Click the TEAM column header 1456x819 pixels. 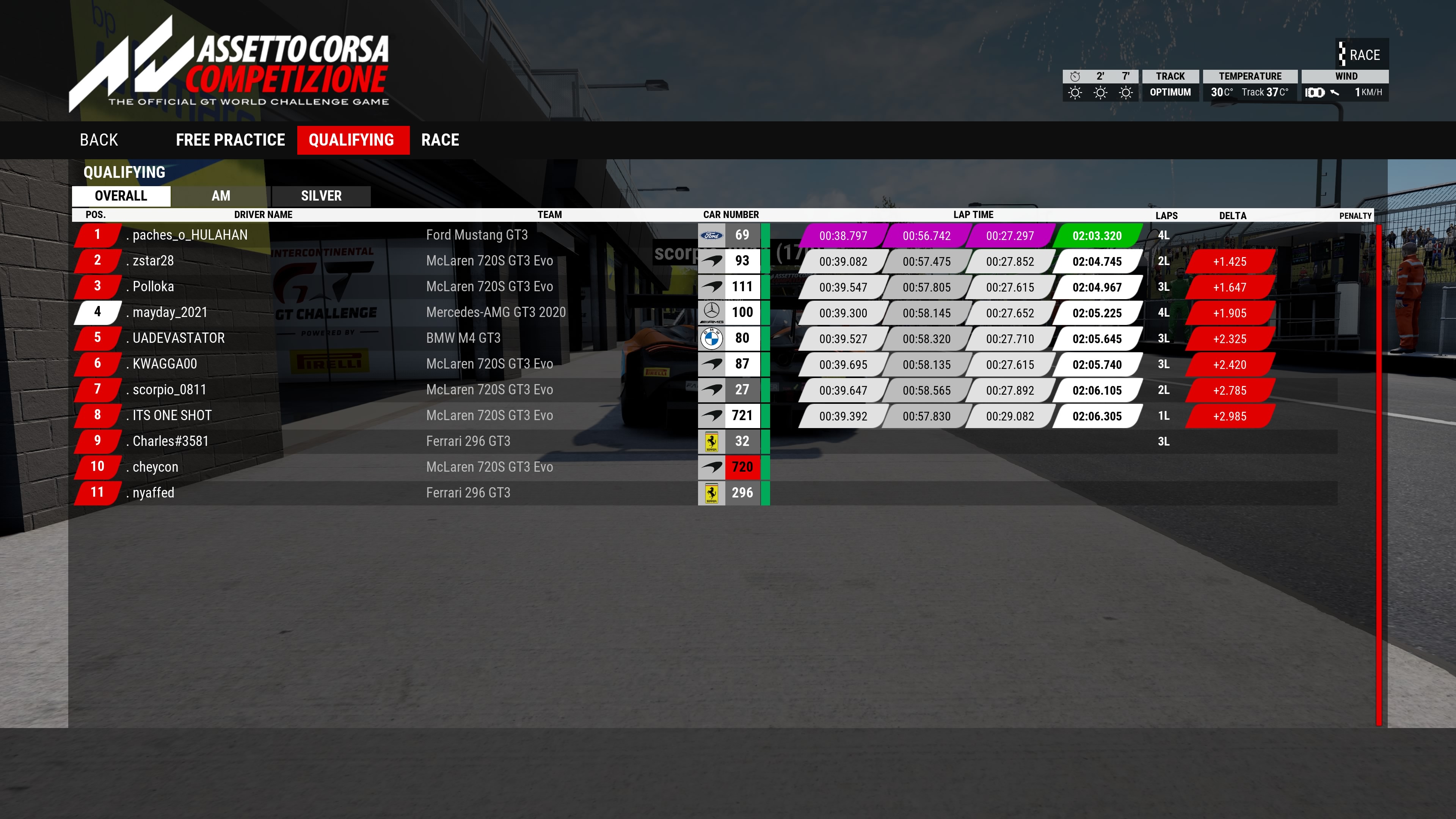tap(549, 215)
